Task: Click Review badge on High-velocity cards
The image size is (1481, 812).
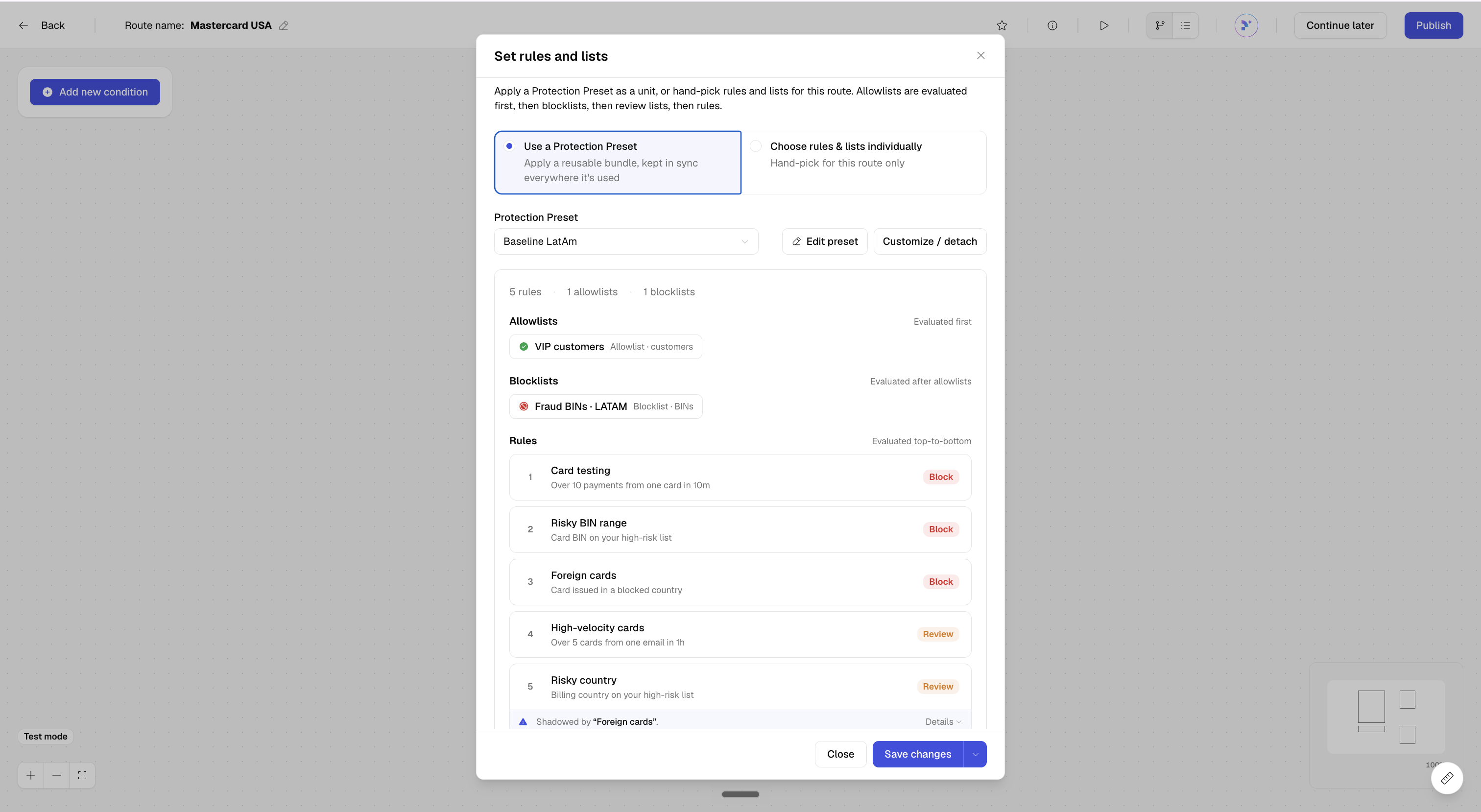Action: click(x=938, y=634)
